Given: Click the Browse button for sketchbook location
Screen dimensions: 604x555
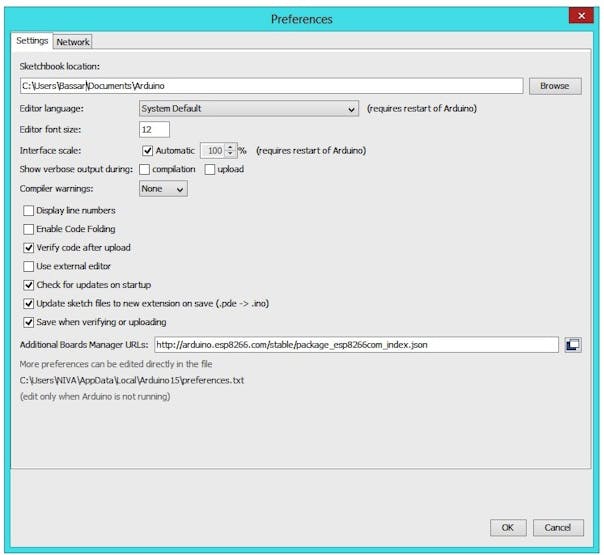Looking at the screenshot, I should (x=555, y=86).
